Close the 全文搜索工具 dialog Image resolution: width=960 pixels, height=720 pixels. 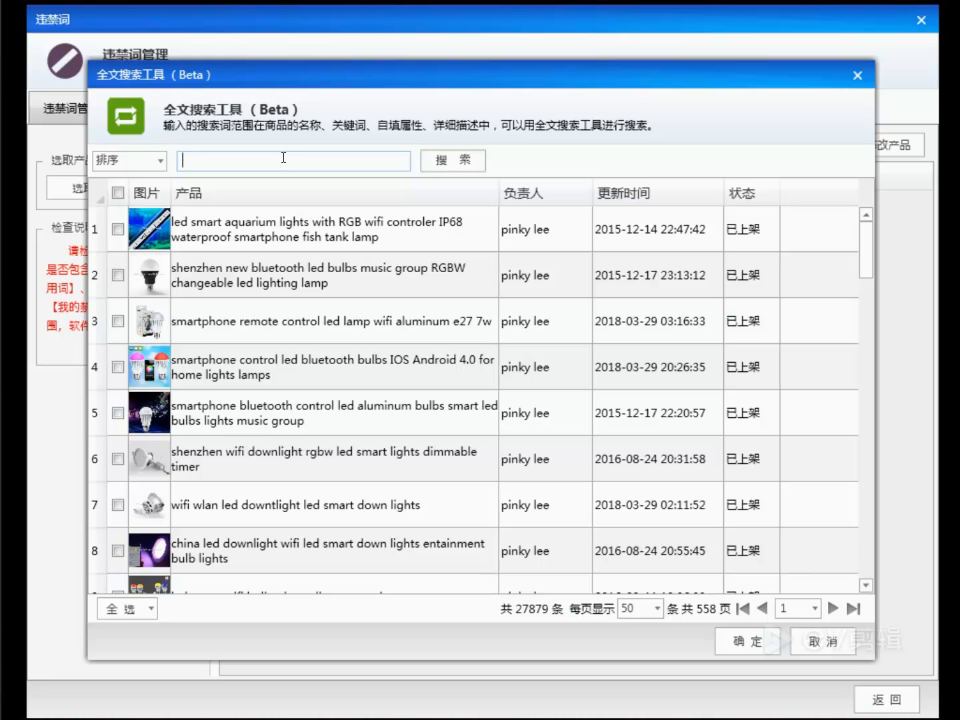857,75
